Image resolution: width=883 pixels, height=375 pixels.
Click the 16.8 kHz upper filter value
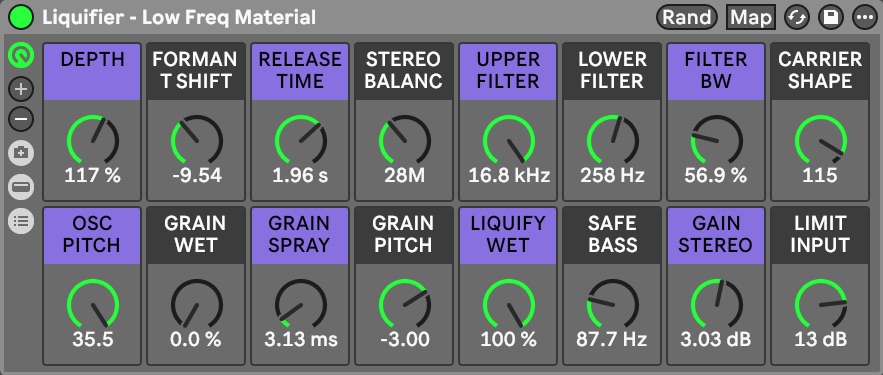pos(509,176)
